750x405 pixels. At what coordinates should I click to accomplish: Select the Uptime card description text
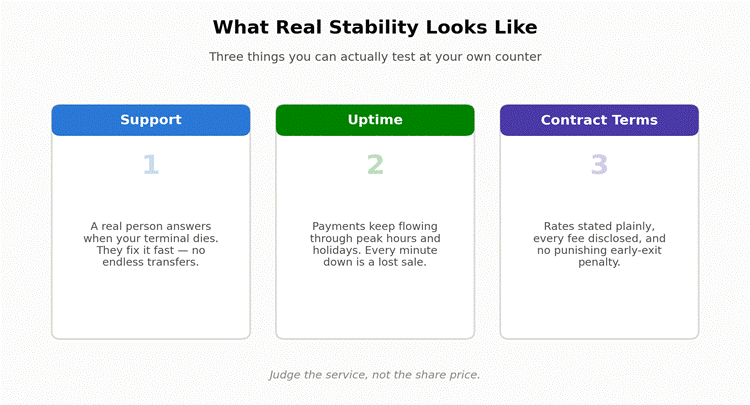point(375,244)
